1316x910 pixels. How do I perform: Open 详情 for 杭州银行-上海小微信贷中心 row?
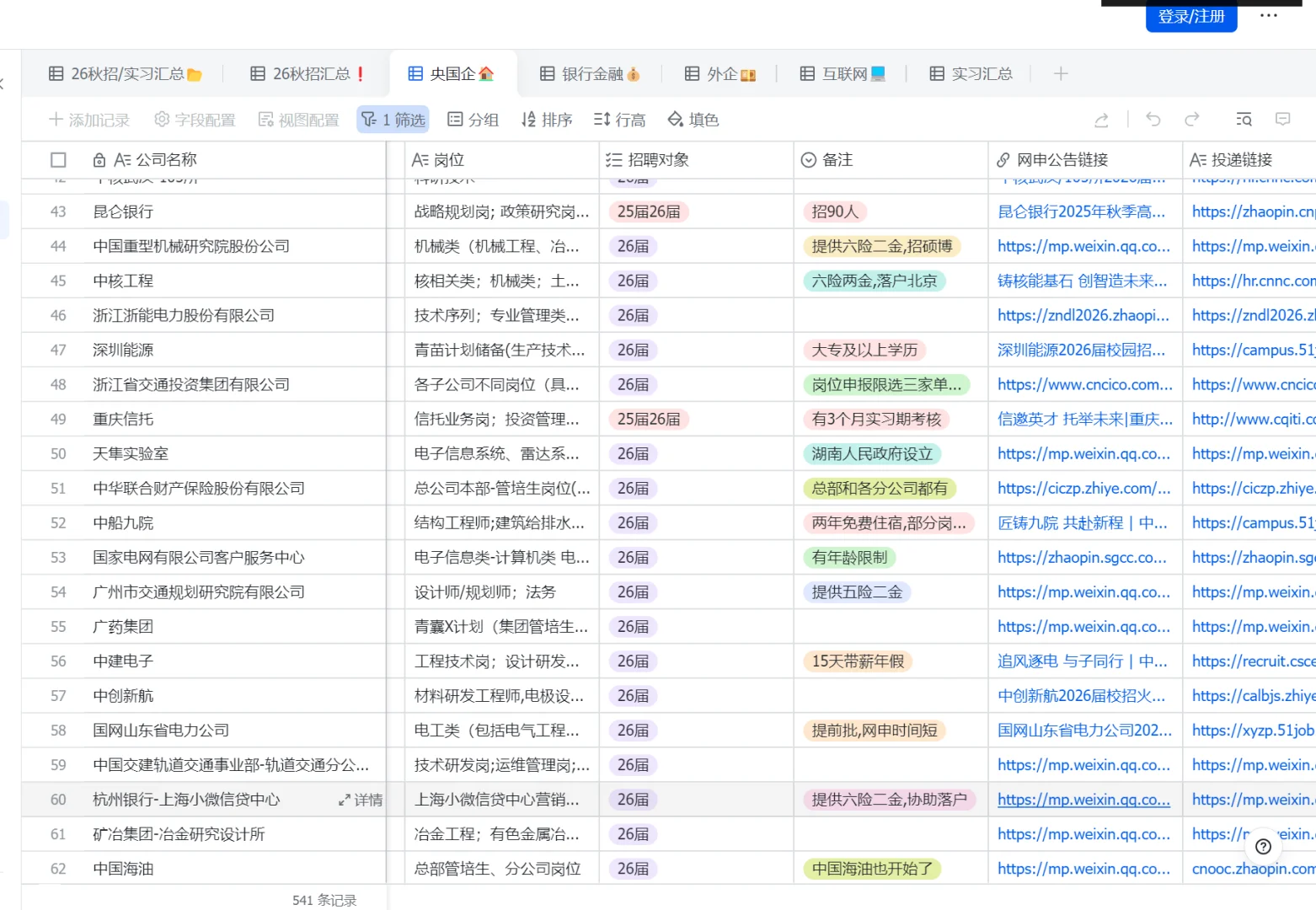pos(361,800)
